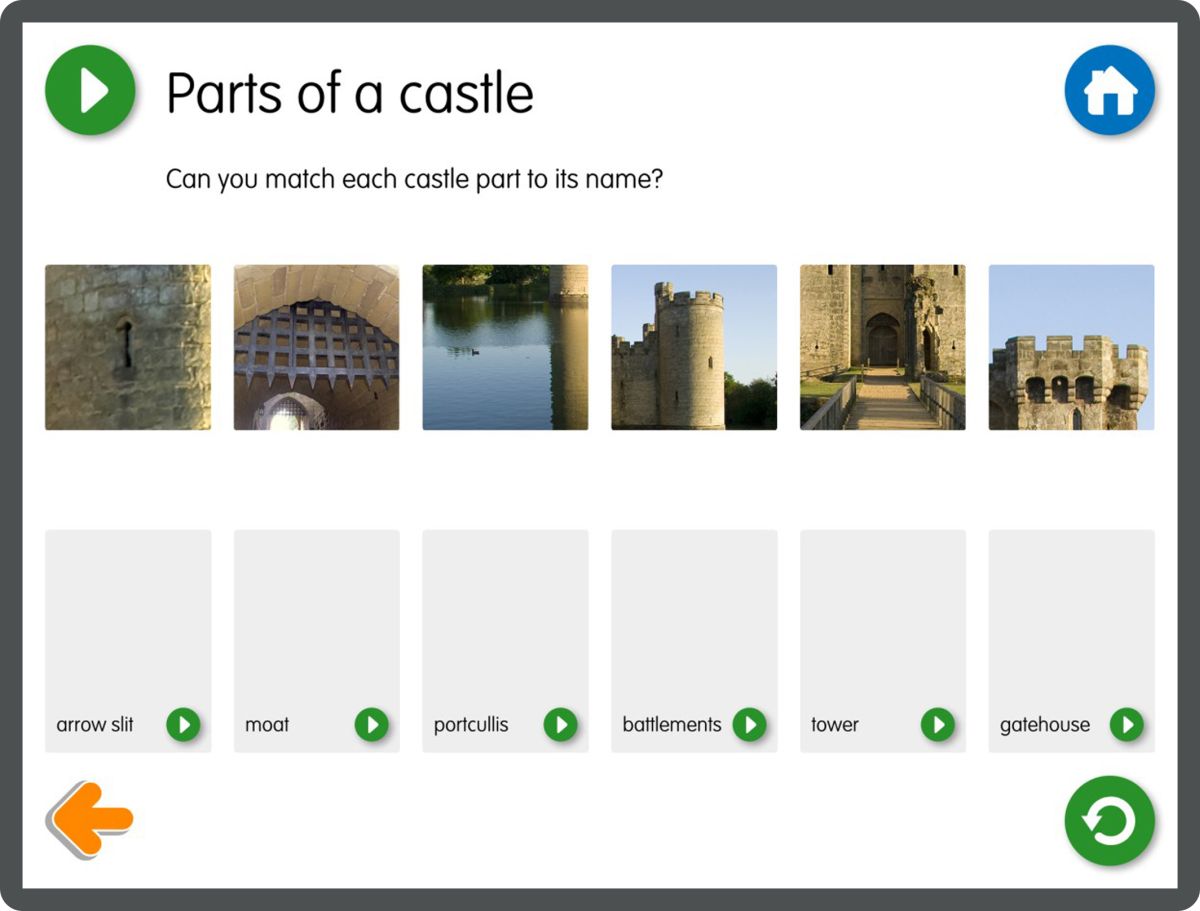Select the stone wall arrow slit photo
This screenshot has width=1200, height=911.
(x=128, y=347)
